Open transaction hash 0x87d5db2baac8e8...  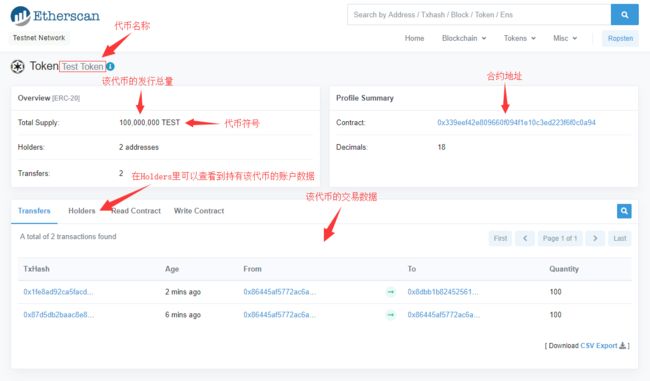click(58, 315)
